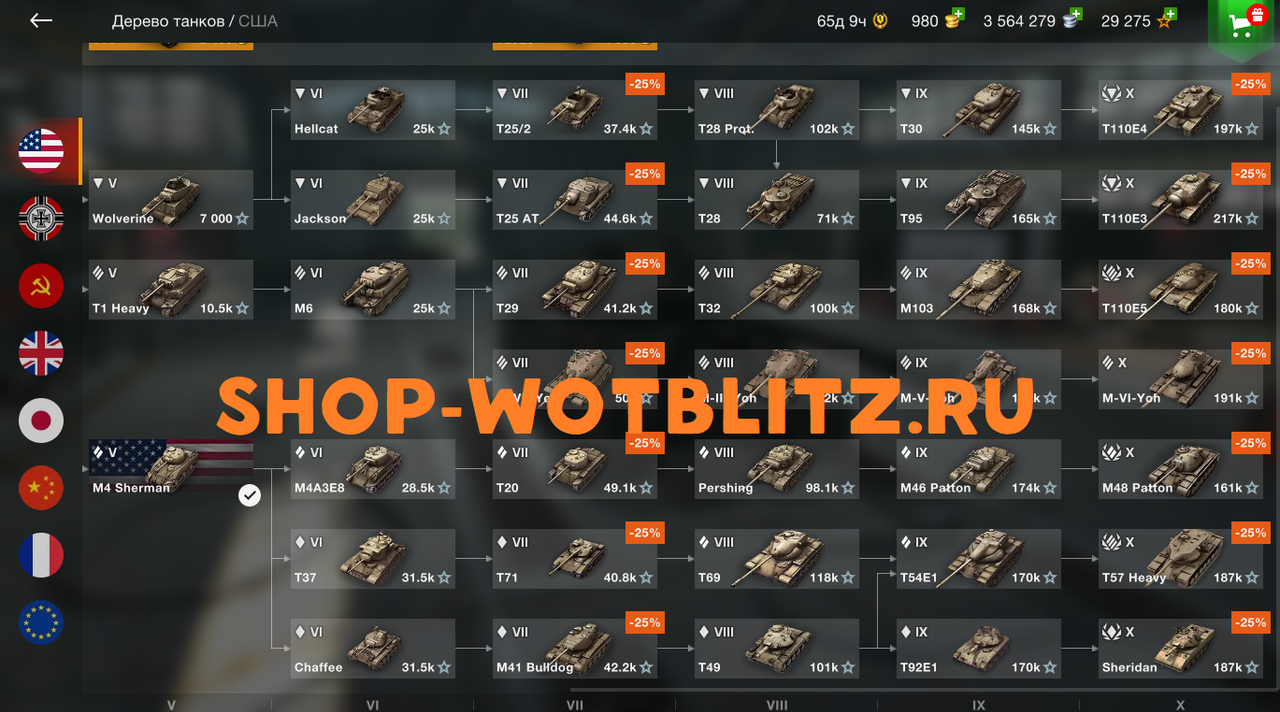1280x712 pixels.
Task: Add gold with the plus icon
Action: (x=958, y=15)
